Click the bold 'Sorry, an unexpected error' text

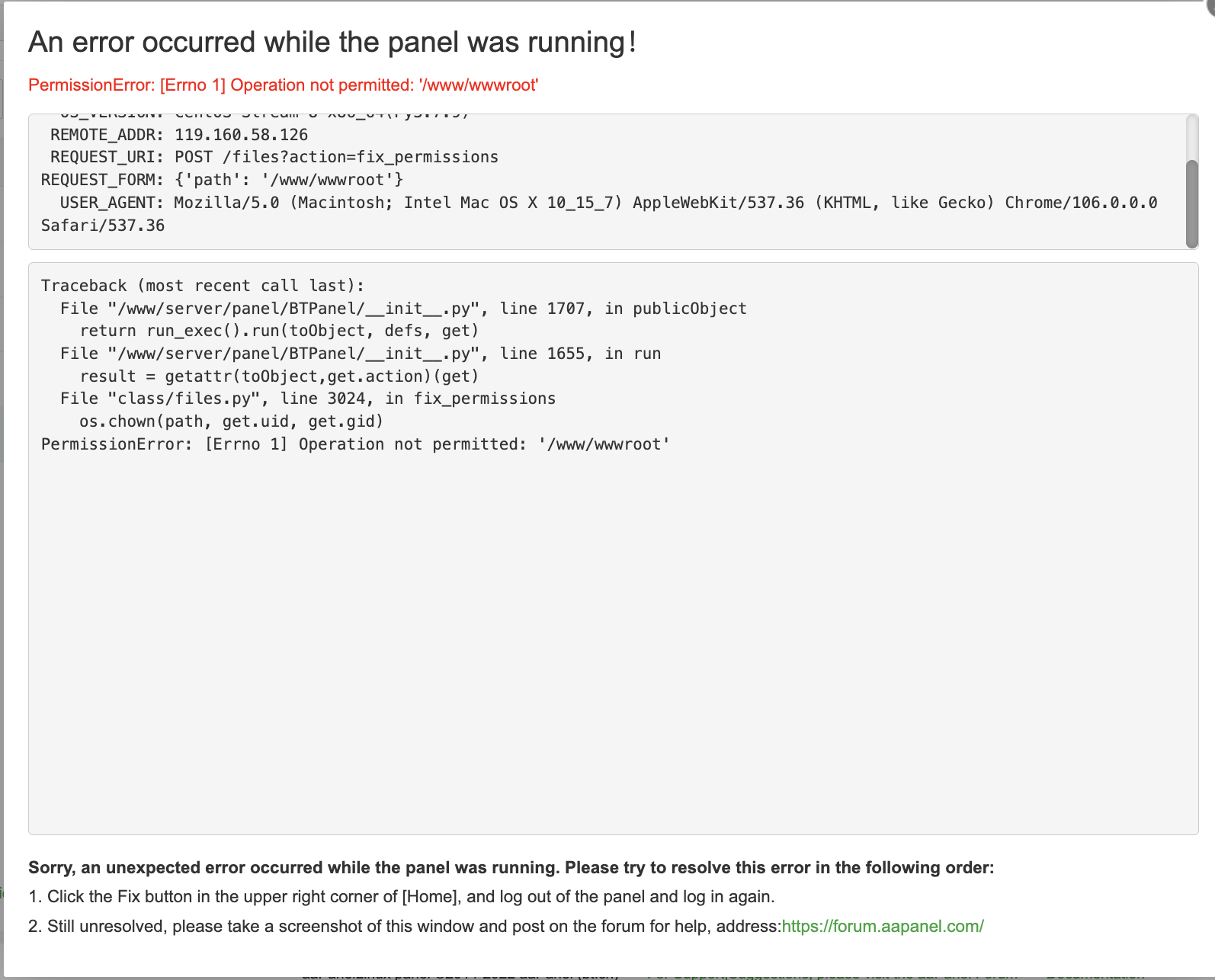[x=511, y=868]
